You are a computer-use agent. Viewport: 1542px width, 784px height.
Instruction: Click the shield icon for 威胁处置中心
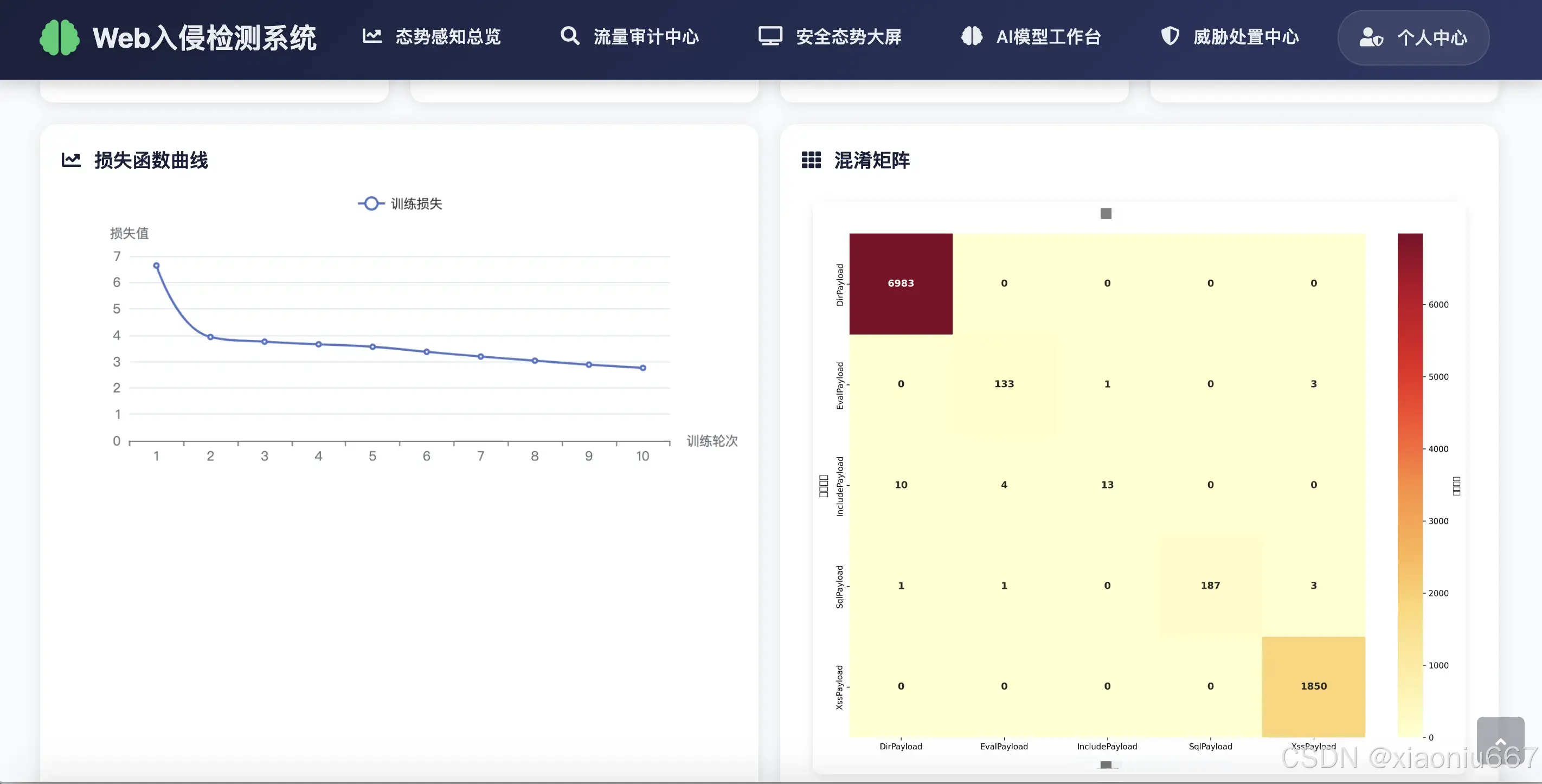(x=1170, y=36)
